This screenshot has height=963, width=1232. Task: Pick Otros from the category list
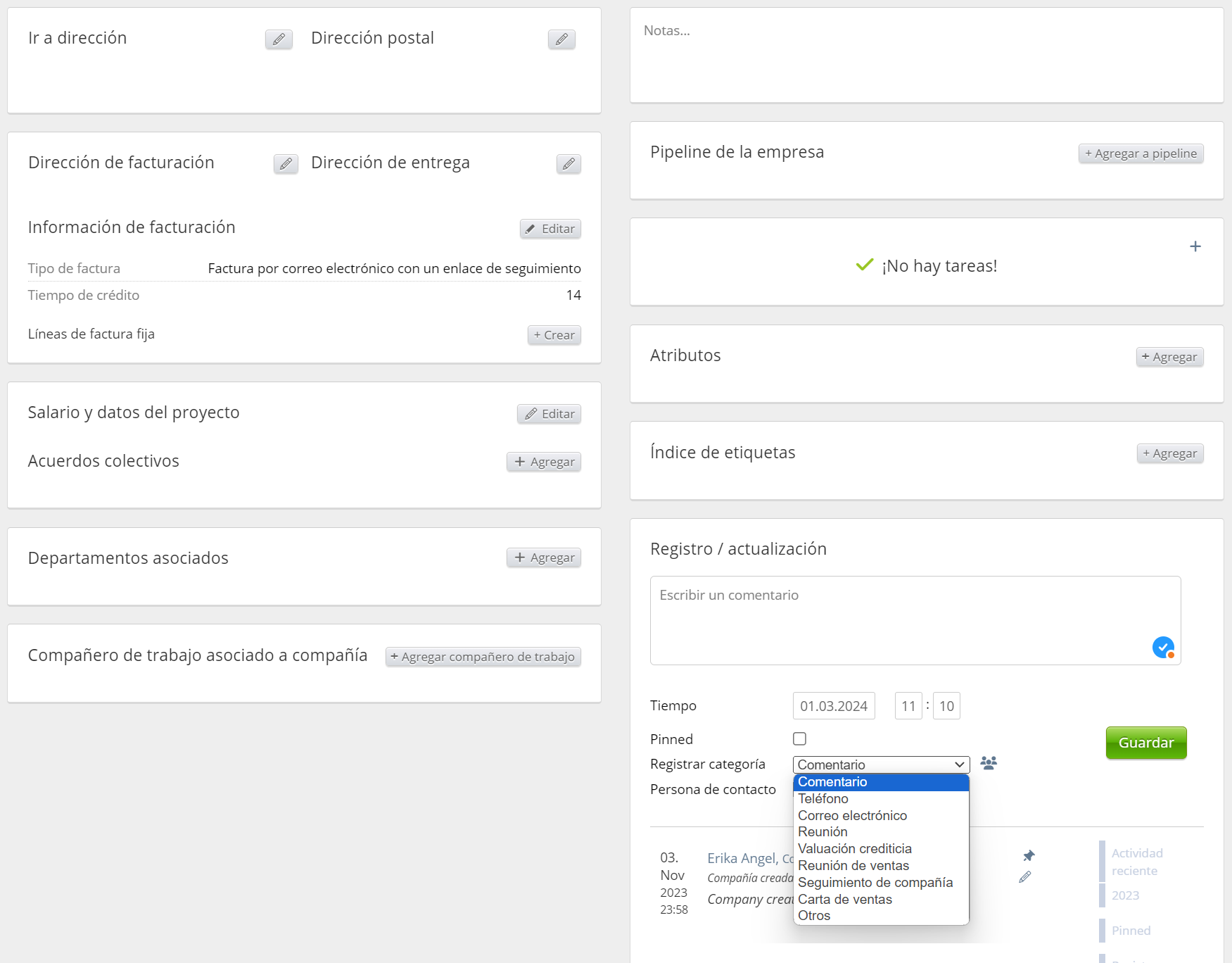tap(814, 915)
